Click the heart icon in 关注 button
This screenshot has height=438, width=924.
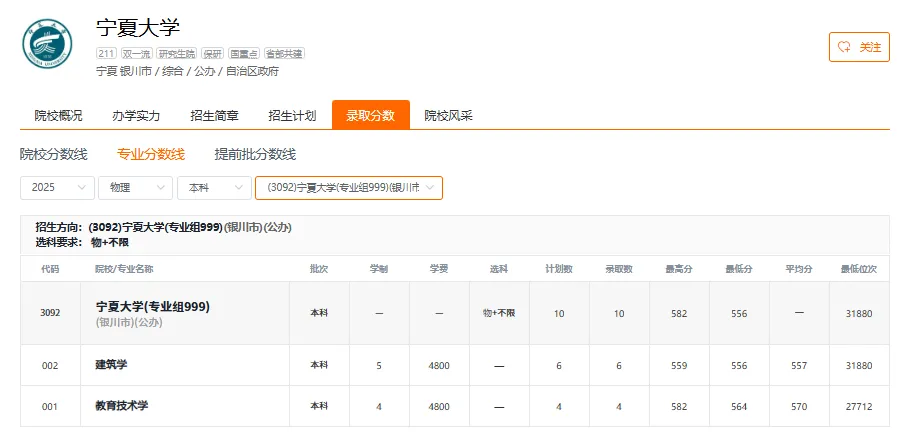click(844, 47)
